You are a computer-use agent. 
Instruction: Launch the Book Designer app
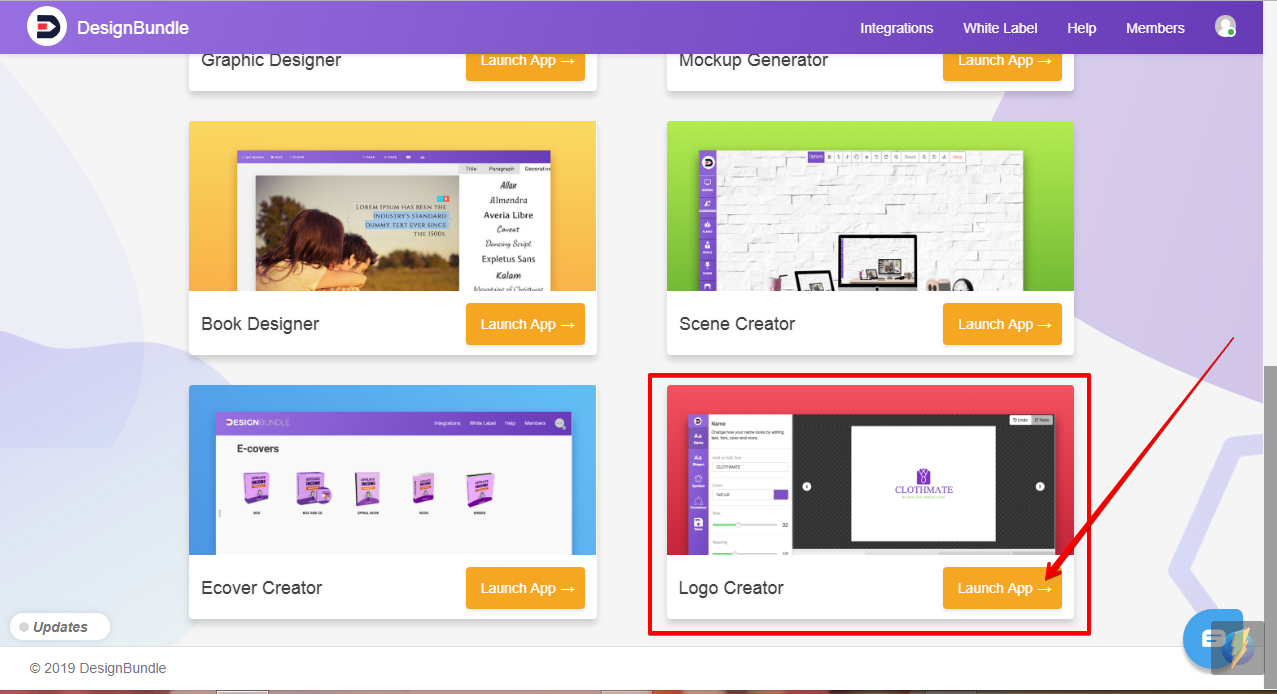point(525,324)
